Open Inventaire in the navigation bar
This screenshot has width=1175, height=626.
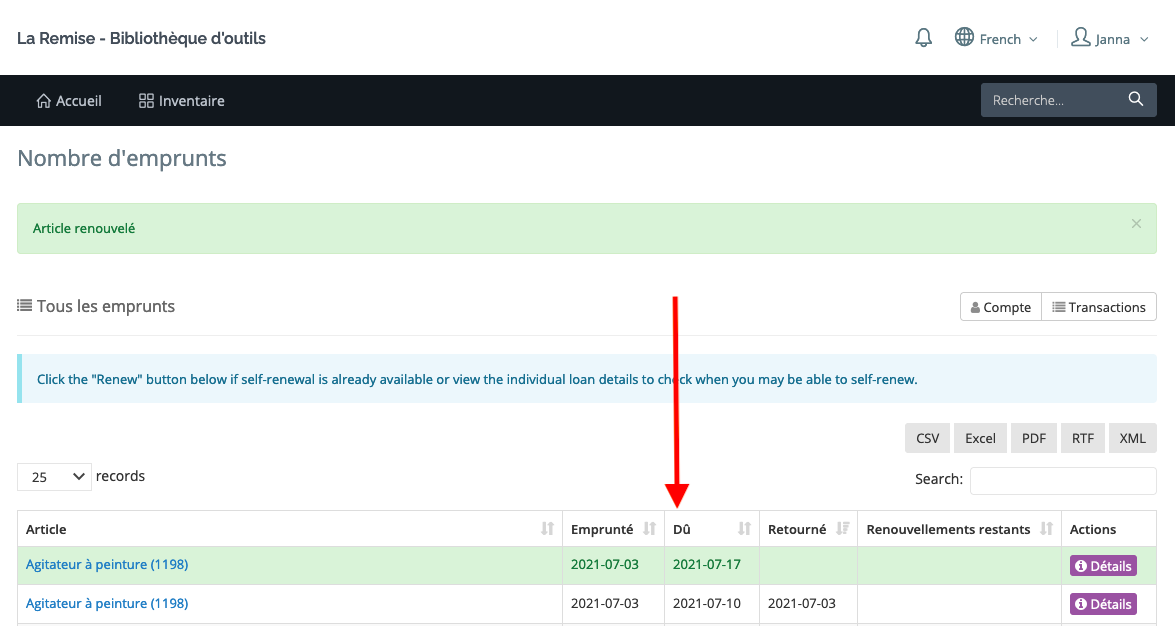[x=181, y=101]
